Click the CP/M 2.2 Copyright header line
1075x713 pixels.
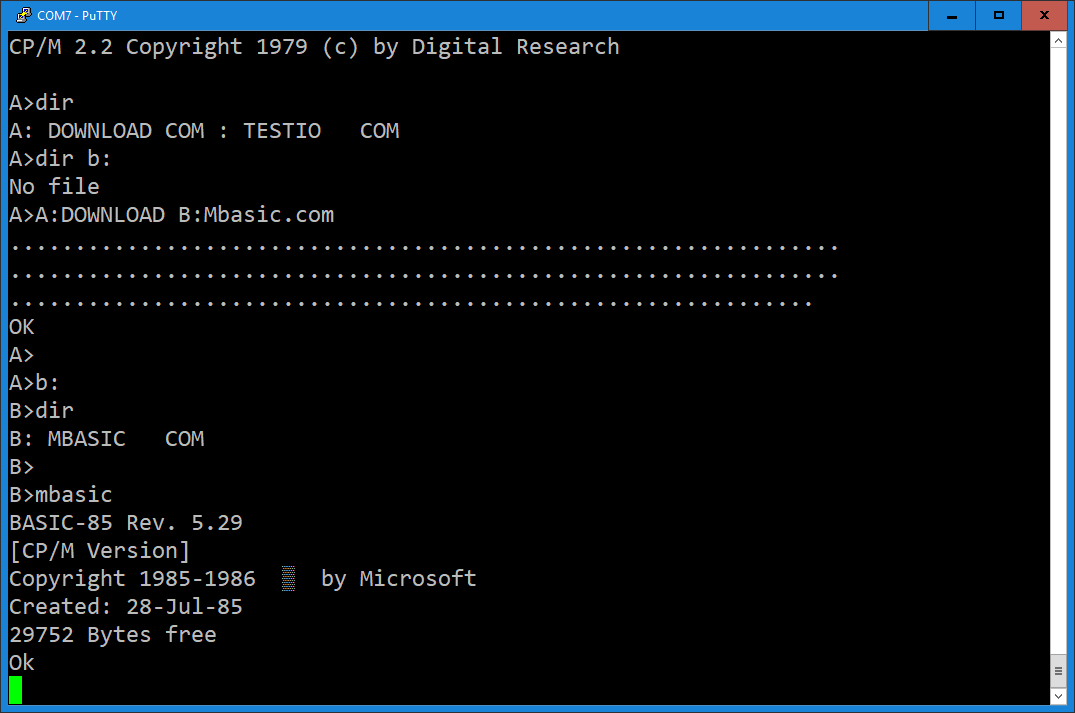[314, 47]
